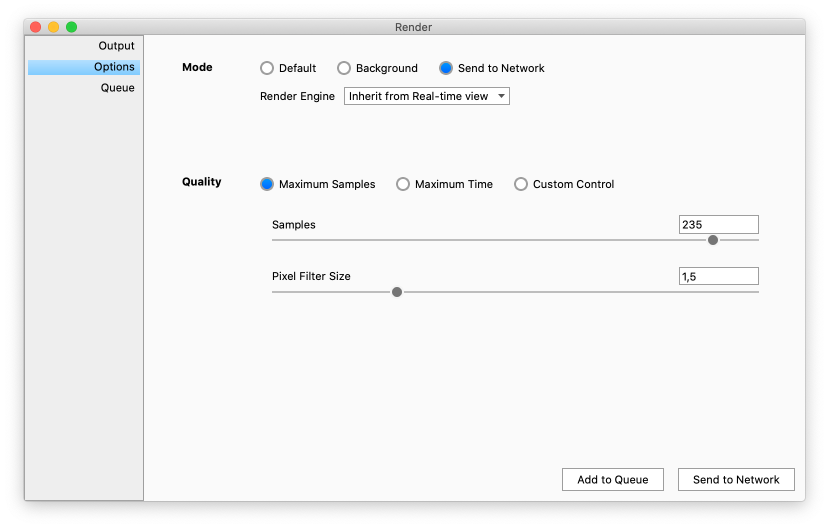Switch to the Queue section

[117, 88]
